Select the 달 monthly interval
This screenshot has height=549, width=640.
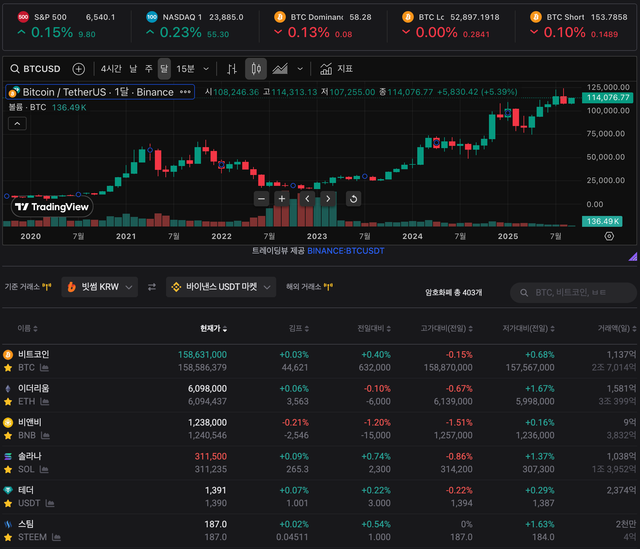coord(164,69)
